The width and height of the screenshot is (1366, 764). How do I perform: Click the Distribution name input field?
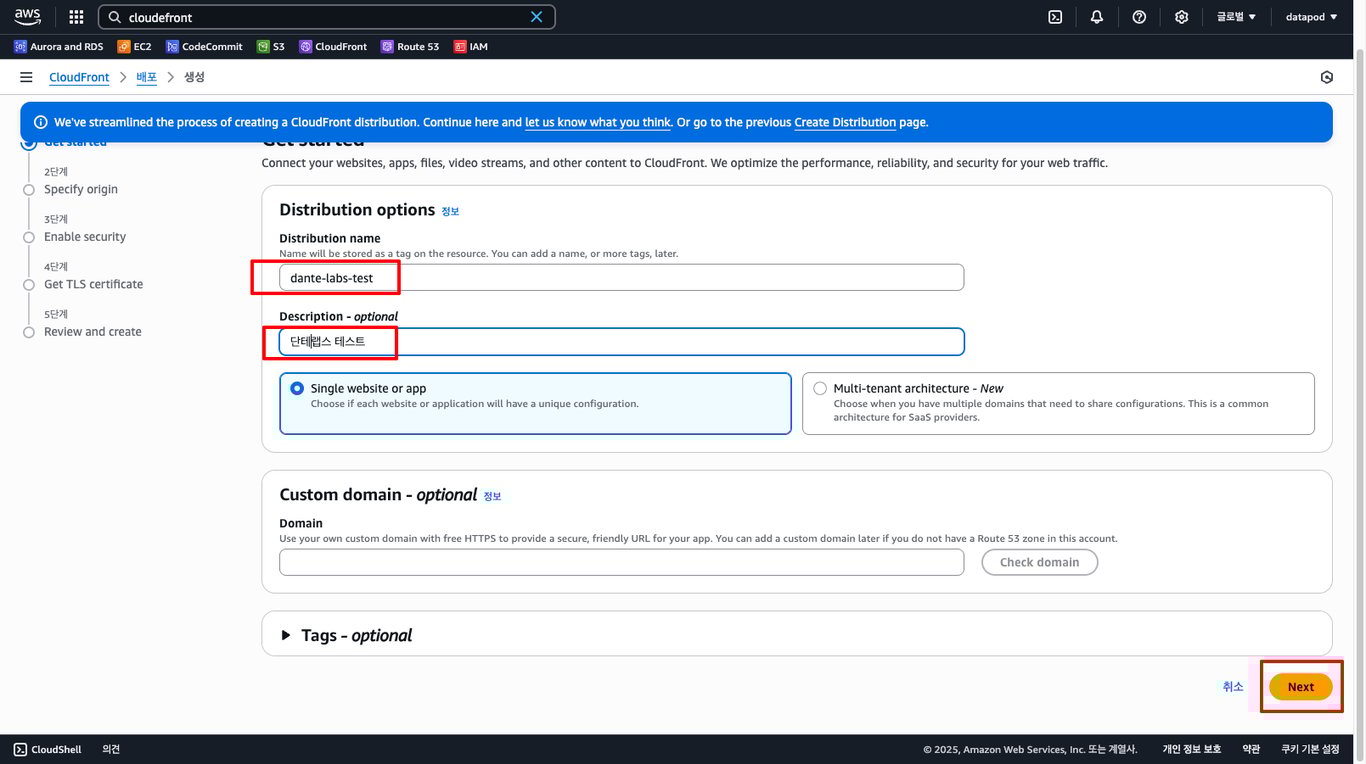click(621, 277)
